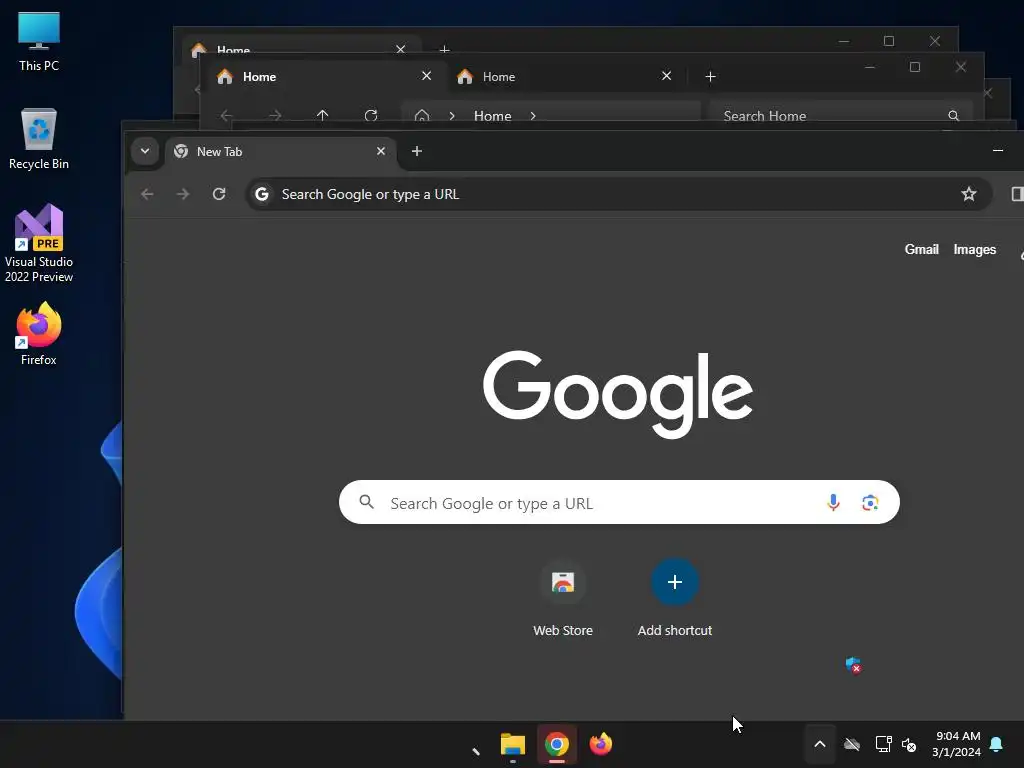
Task: Click the Chrome taskbar icon
Action: pyautogui.click(x=557, y=744)
